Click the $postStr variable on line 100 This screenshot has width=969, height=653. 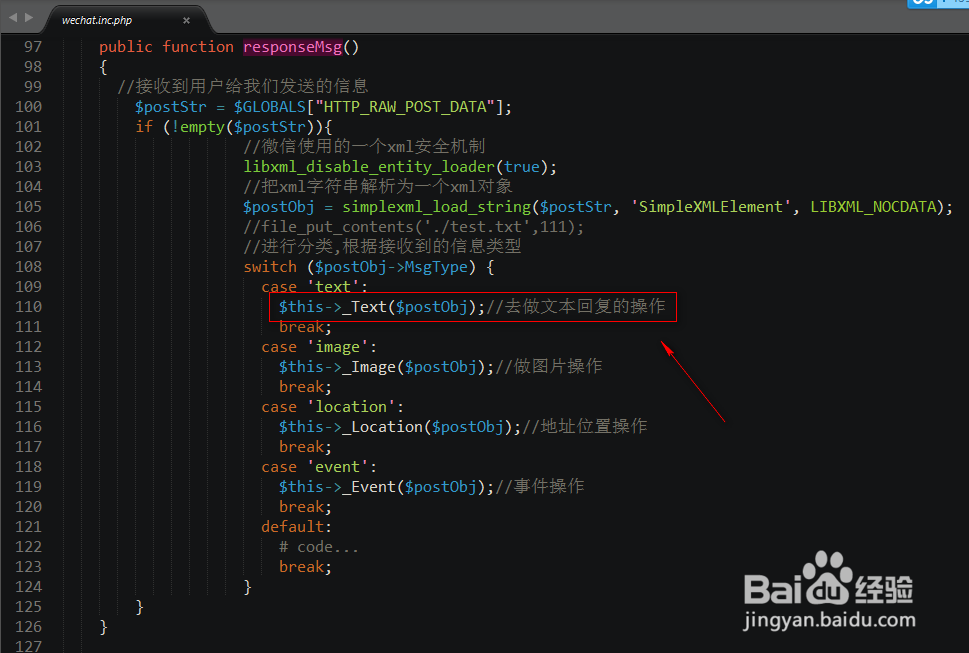click(x=170, y=106)
